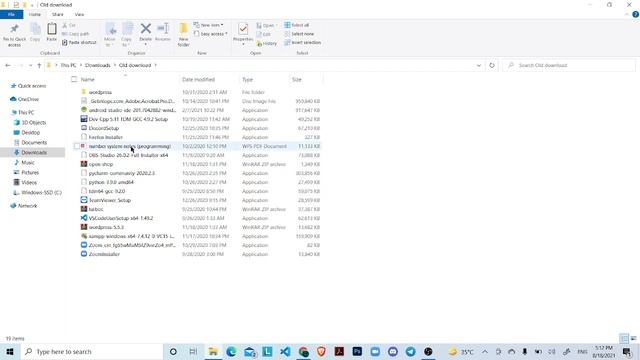Click the Copy ribbon icon
This screenshot has width=640, height=360.
click(35, 32)
